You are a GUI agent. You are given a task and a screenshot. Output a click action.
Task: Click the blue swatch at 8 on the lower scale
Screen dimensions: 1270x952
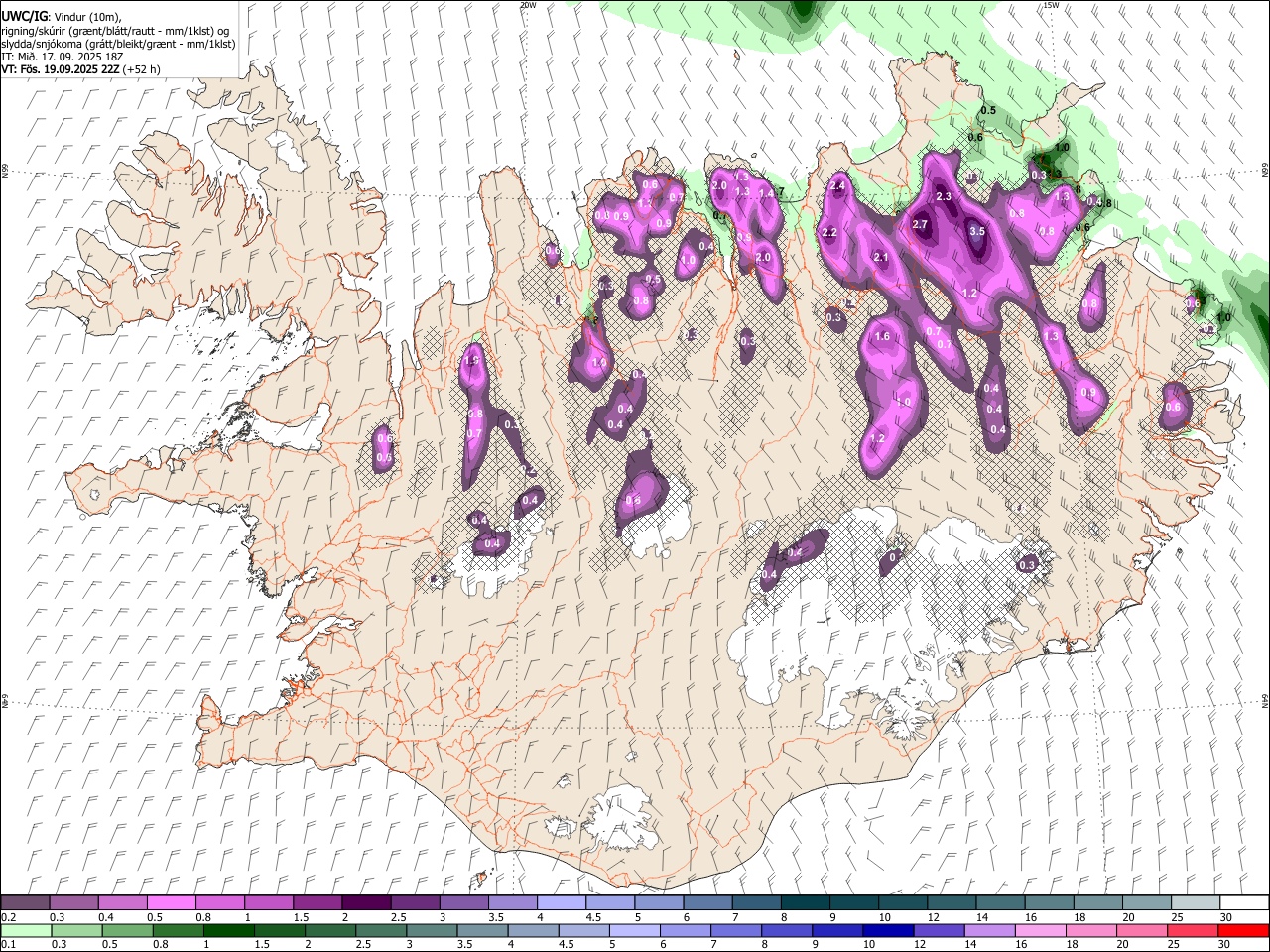[787, 930]
